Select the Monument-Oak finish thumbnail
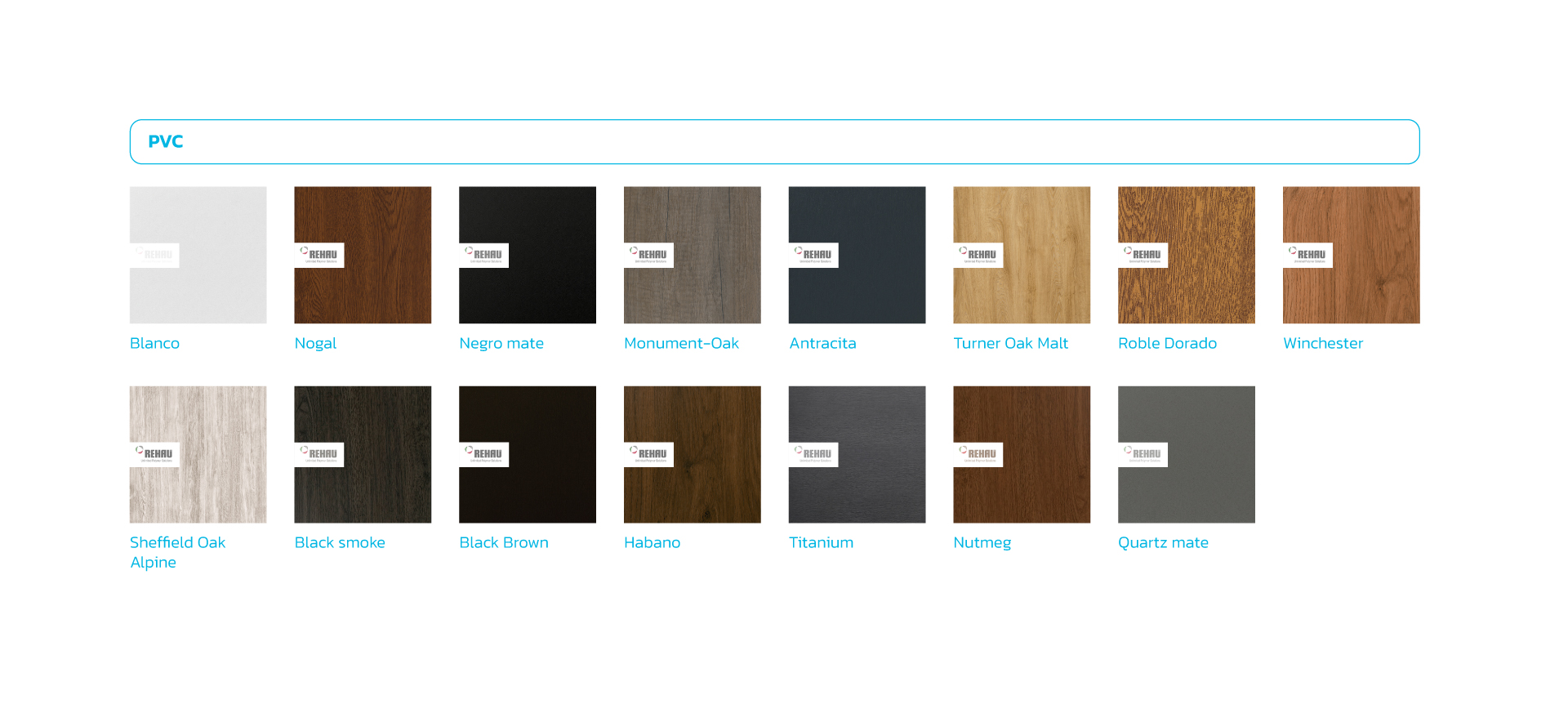Image resolution: width=1568 pixels, height=713 pixels. (x=693, y=255)
